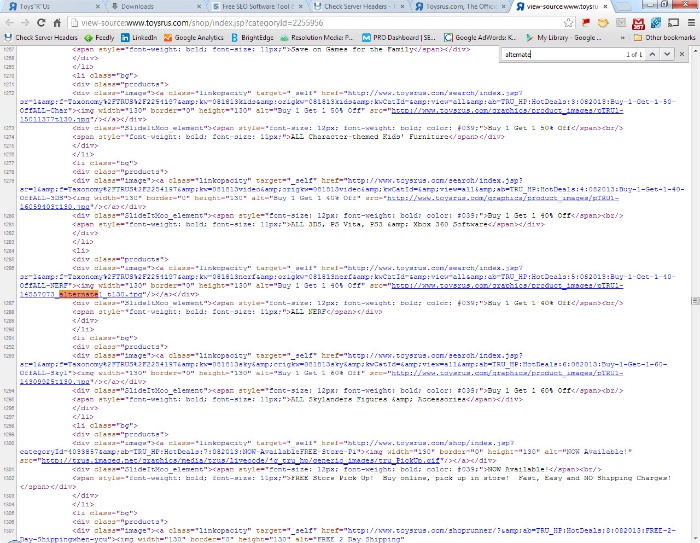Open the BrightEdge bookmark
Image resolution: width=700 pixels, height=543 pixels.
point(257,38)
